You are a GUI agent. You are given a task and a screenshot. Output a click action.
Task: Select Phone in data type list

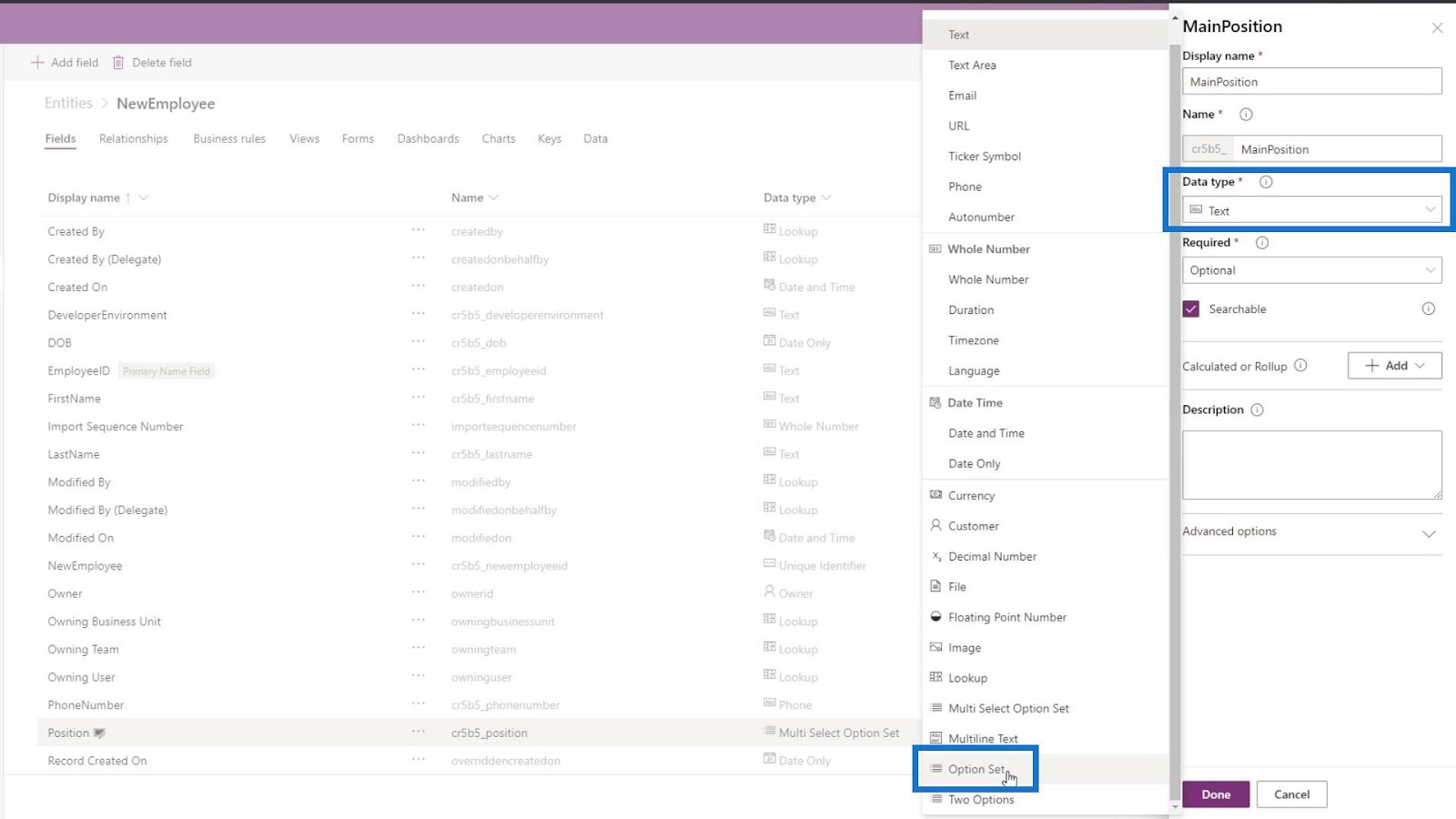(1045, 187)
